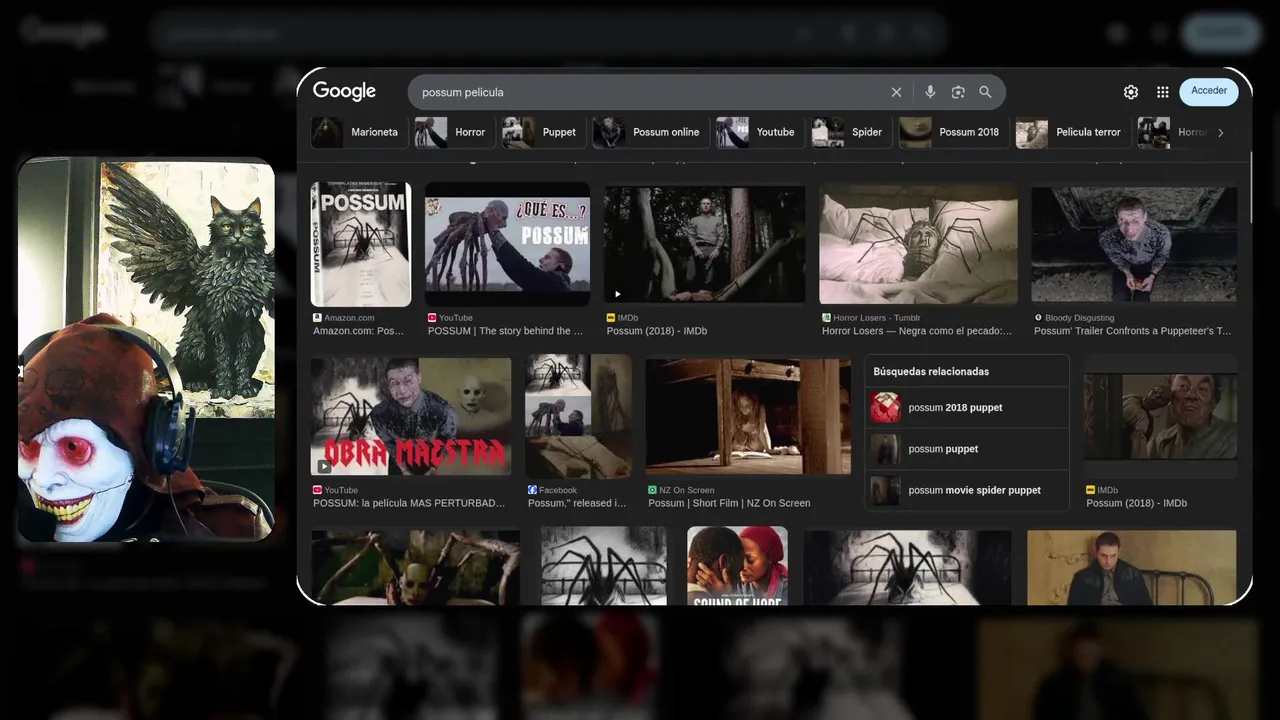Open the Google logo homepage link
The image size is (1280, 720).
(344, 91)
